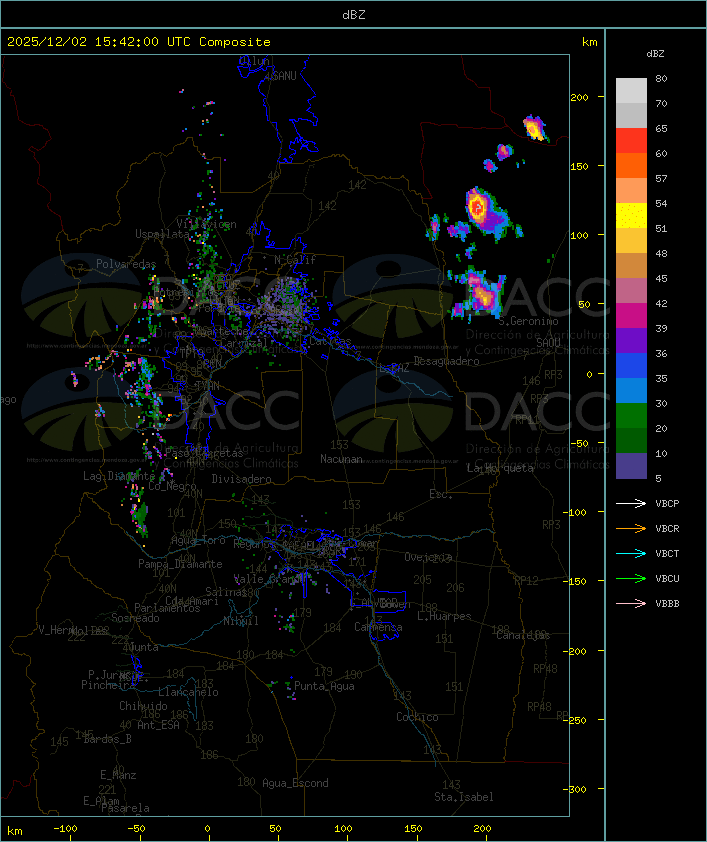Click the northeastern-most storm cell near 180 km

coord(535,128)
